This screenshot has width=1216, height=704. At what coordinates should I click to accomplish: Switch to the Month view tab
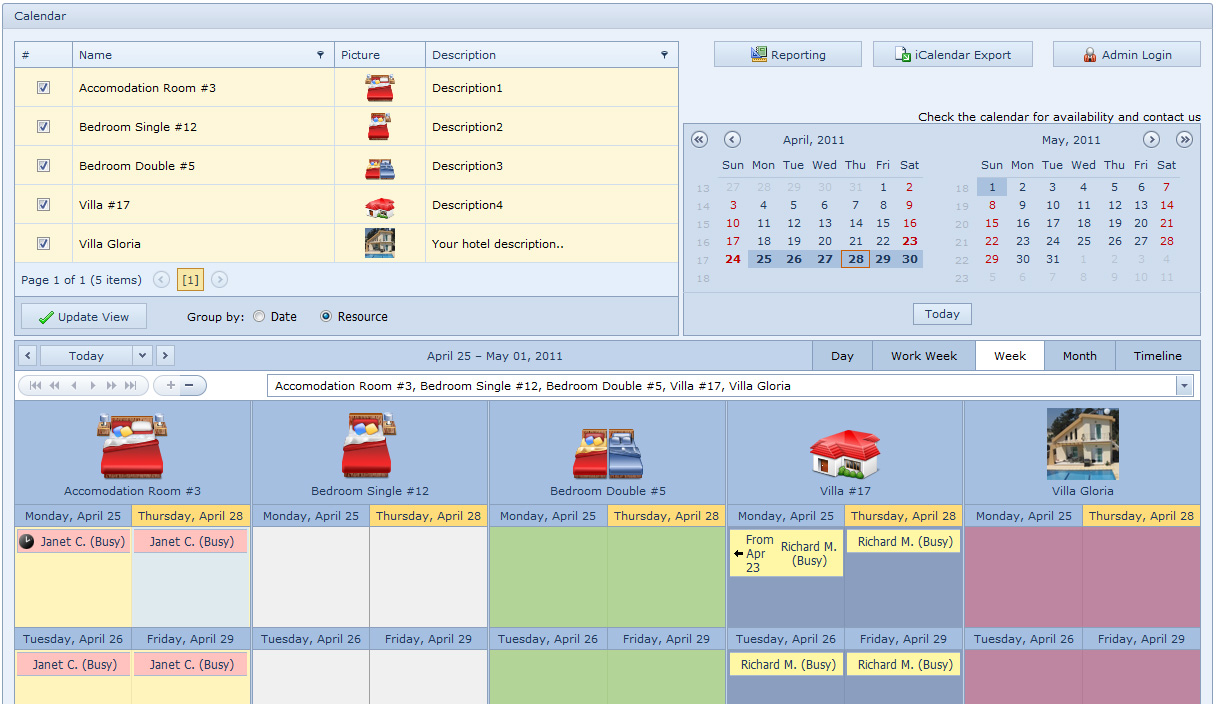(x=1079, y=356)
